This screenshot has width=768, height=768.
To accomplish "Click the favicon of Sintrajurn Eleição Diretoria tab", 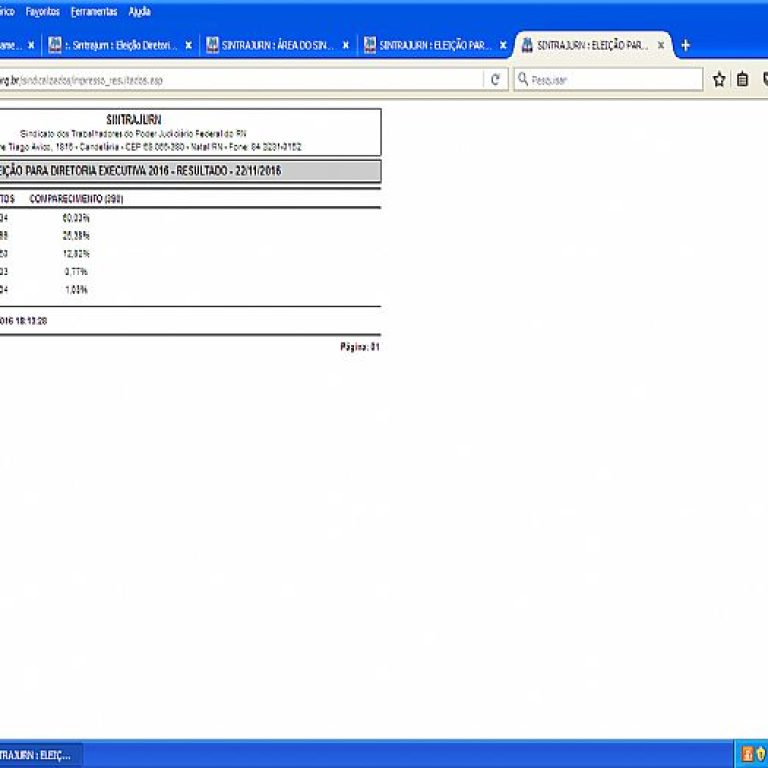I will coord(55,45).
